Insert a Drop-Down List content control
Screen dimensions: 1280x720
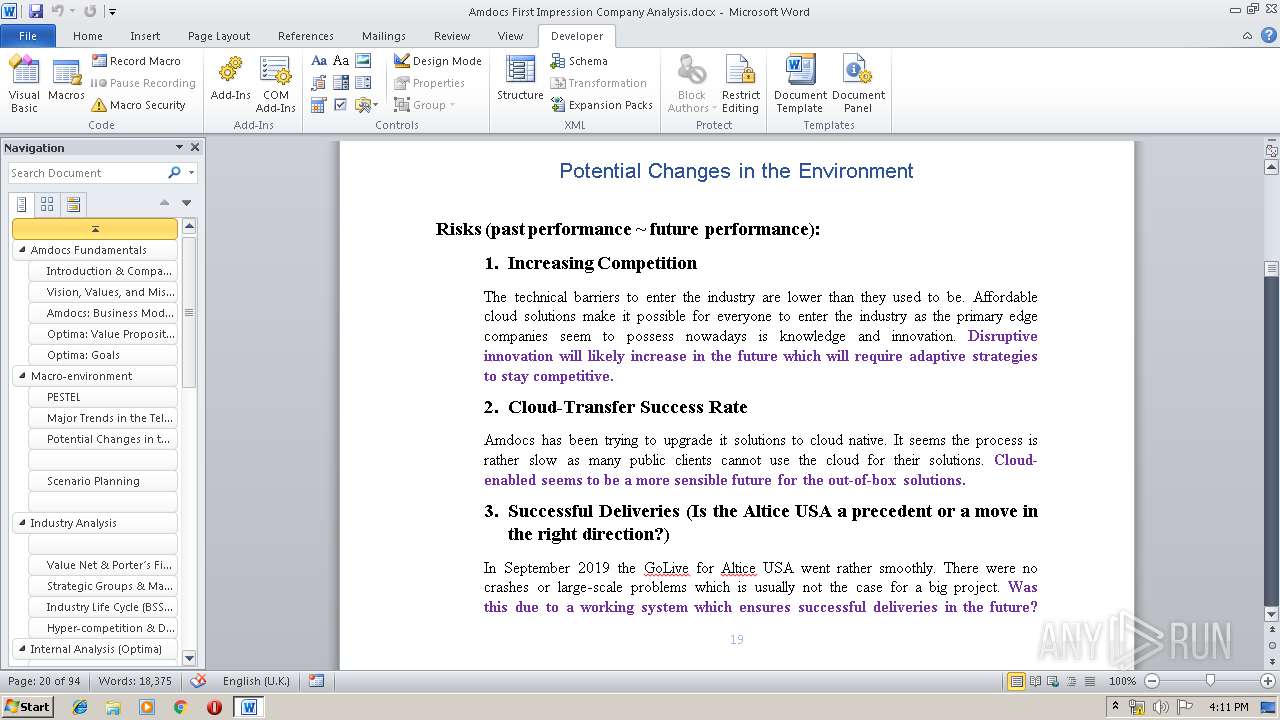363,83
